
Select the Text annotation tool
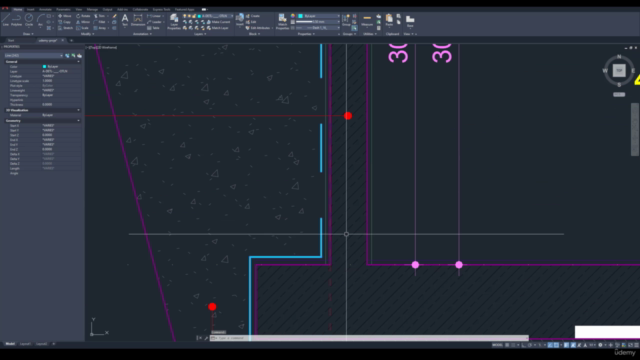coord(125,20)
